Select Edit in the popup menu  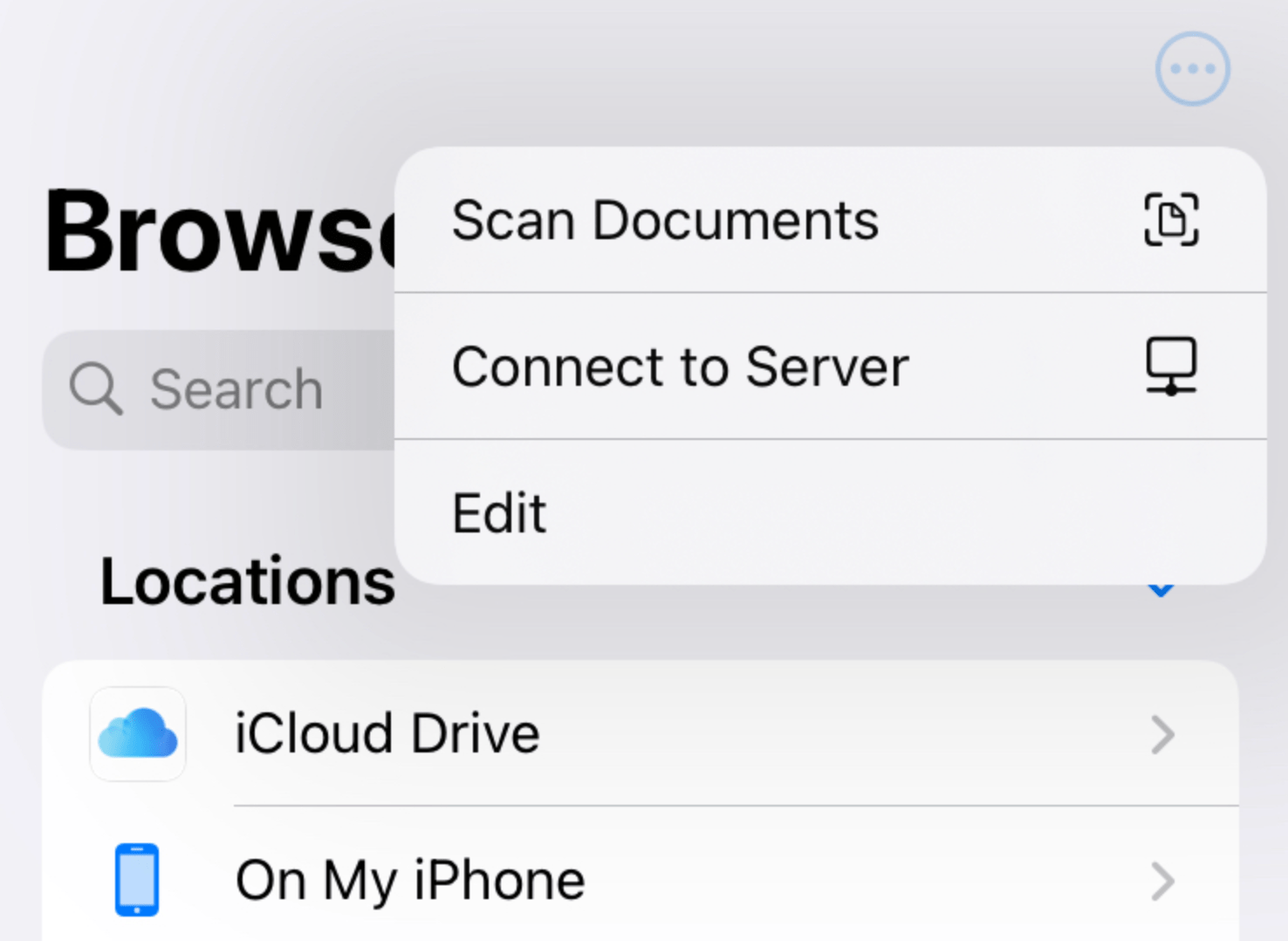tap(830, 512)
